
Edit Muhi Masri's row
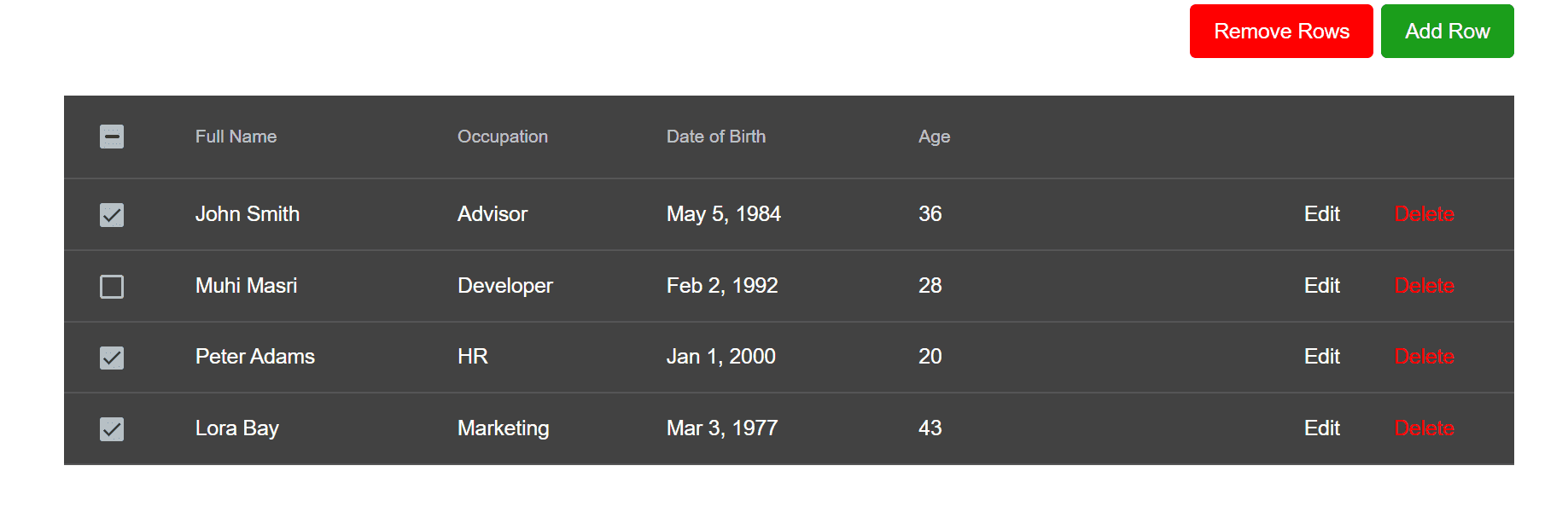(x=1321, y=286)
